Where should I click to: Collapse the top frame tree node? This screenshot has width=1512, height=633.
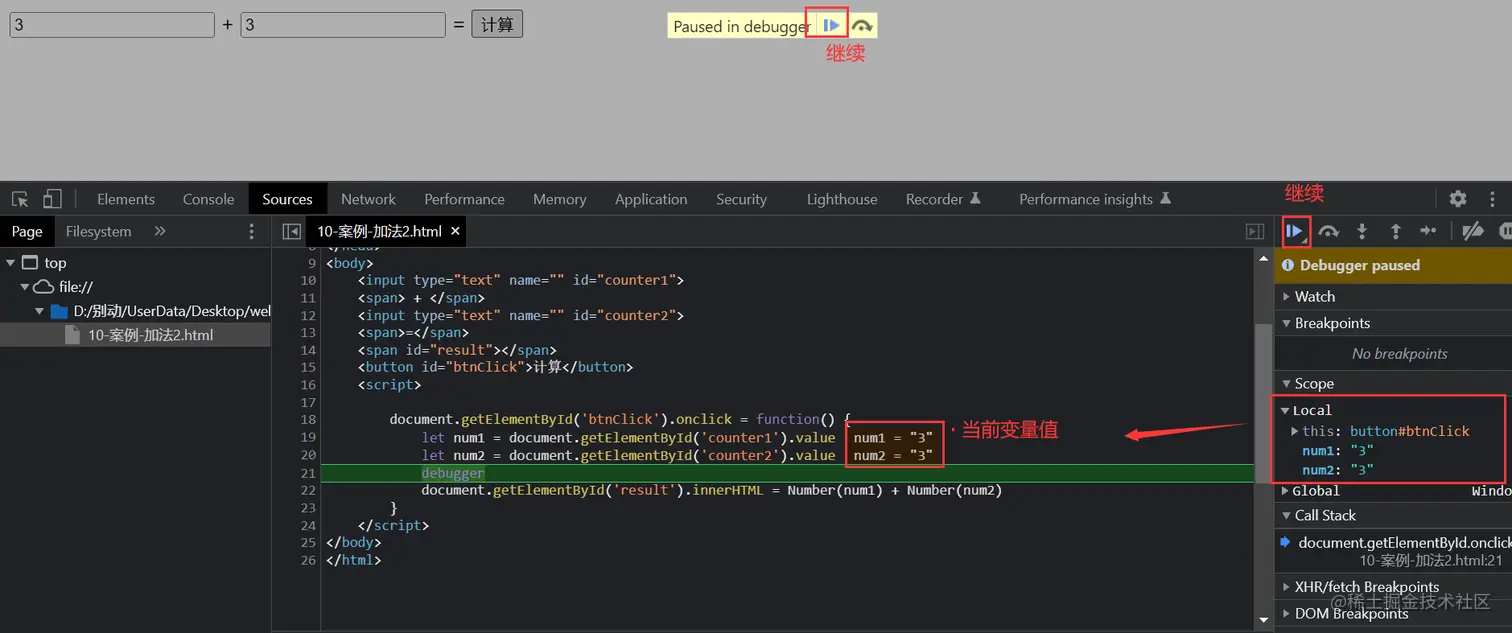(10, 263)
